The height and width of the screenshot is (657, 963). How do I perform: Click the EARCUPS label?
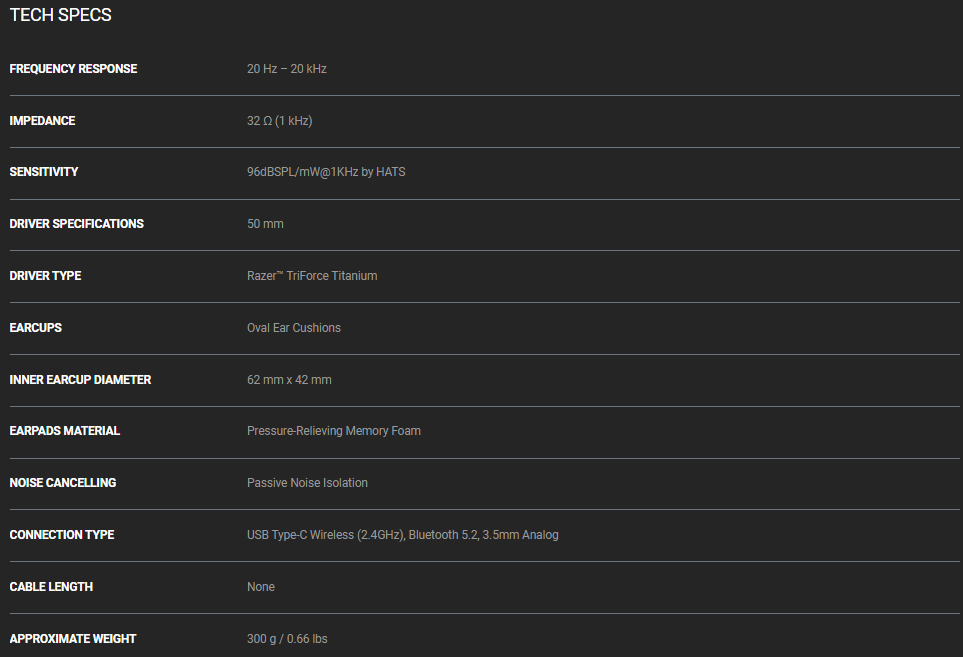pyautogui.click(x=36, y=328)
